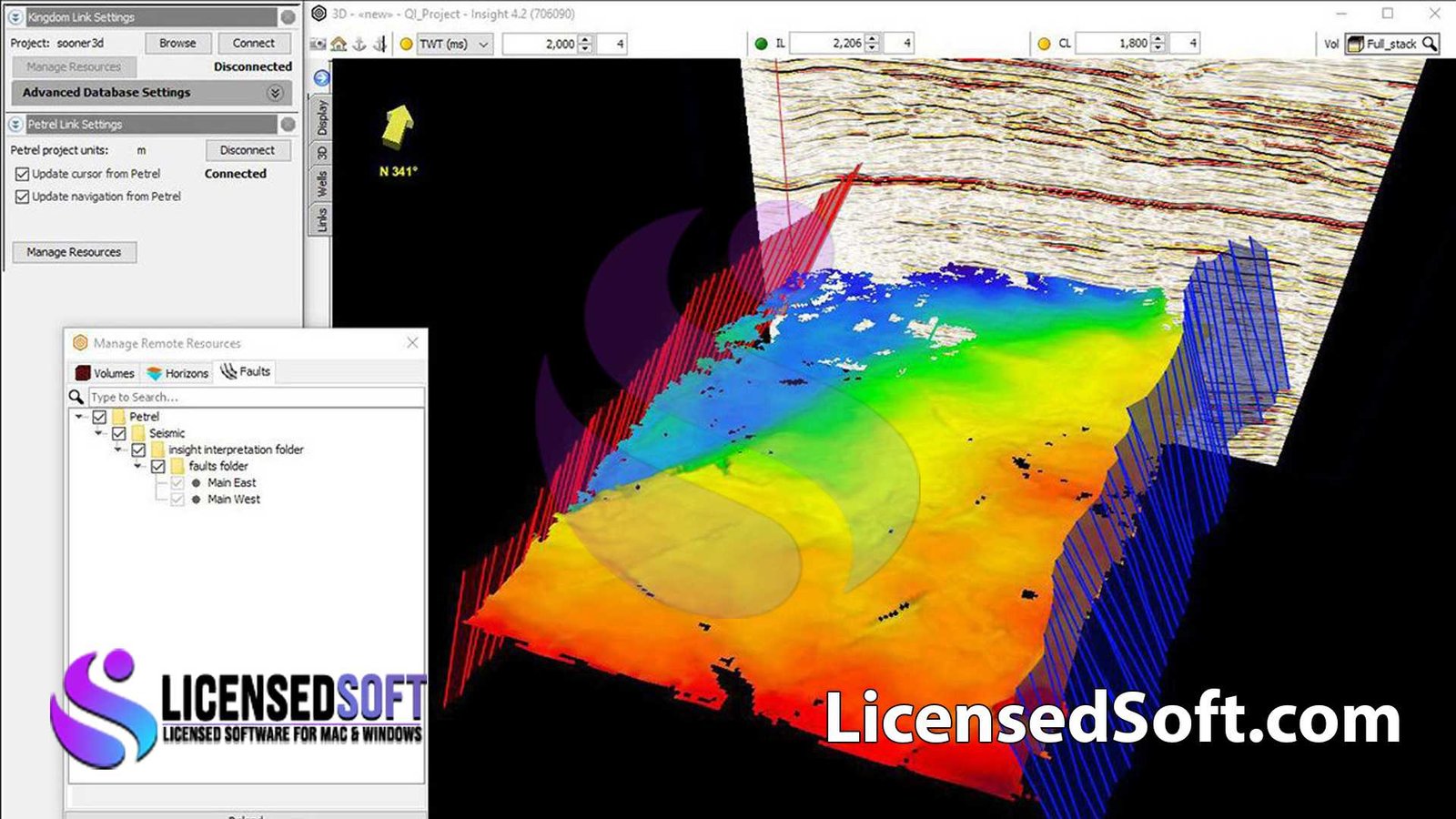The height and width of the screenshot is (819, 1456).
Task: Click the magnifier icon next to Full_stack
Action: [x=1430, y=44]
